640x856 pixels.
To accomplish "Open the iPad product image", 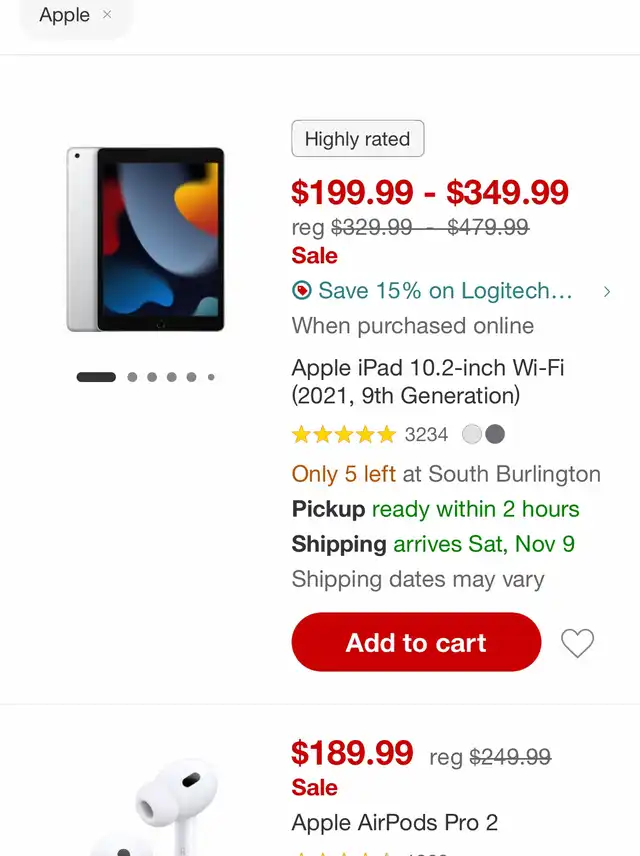I will (x=145, y=239).
